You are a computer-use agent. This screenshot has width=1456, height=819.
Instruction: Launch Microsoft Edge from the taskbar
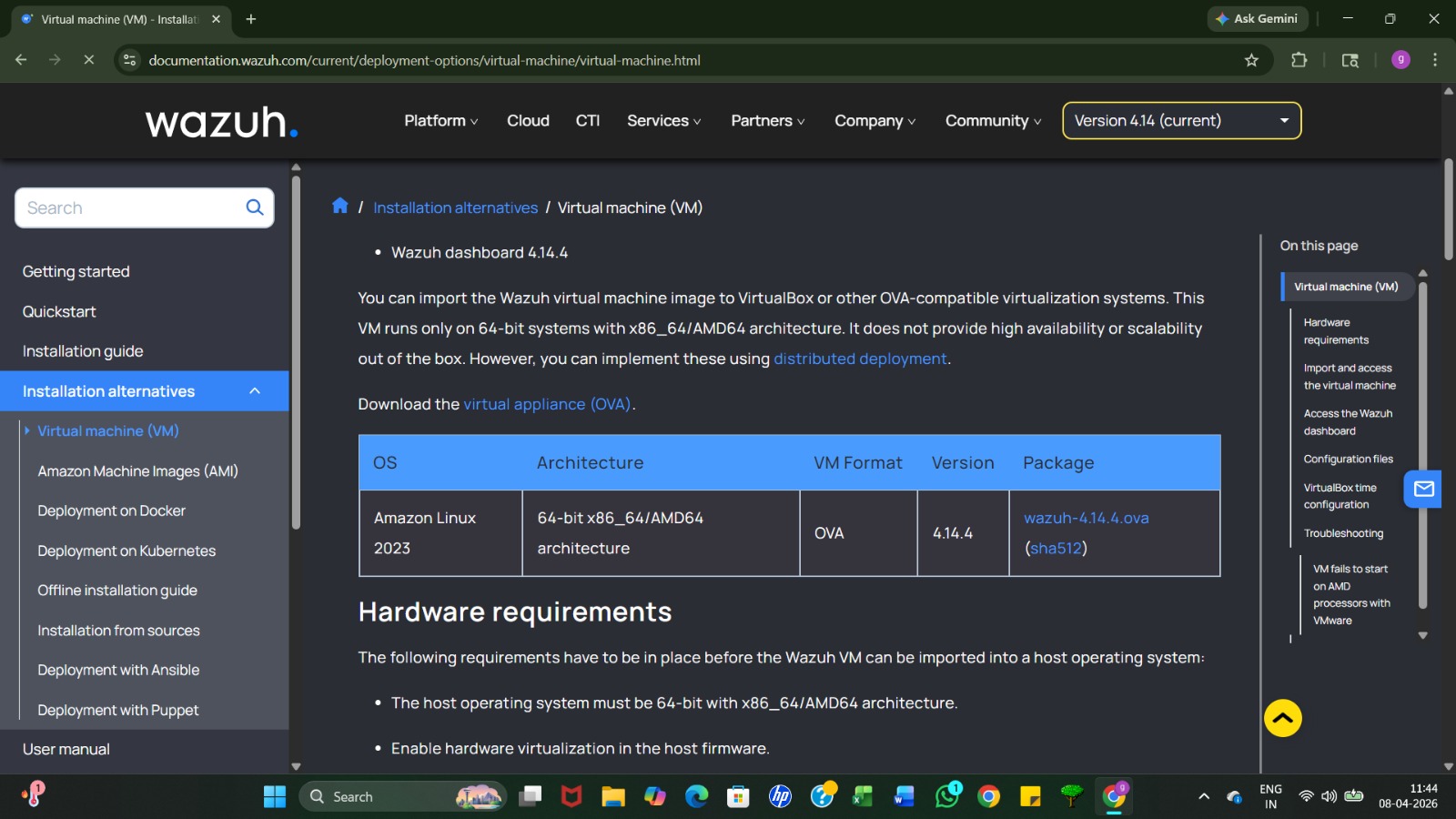pos(697,797)
